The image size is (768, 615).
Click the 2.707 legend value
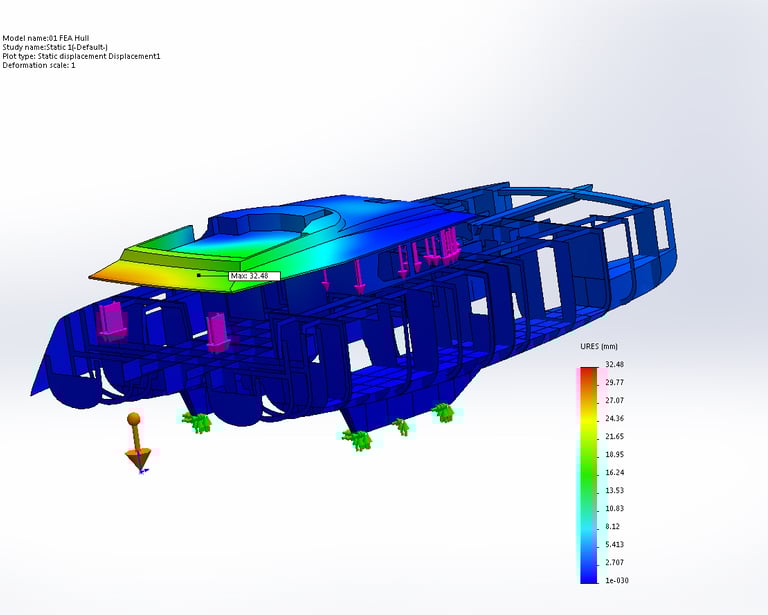pos(614,563)
